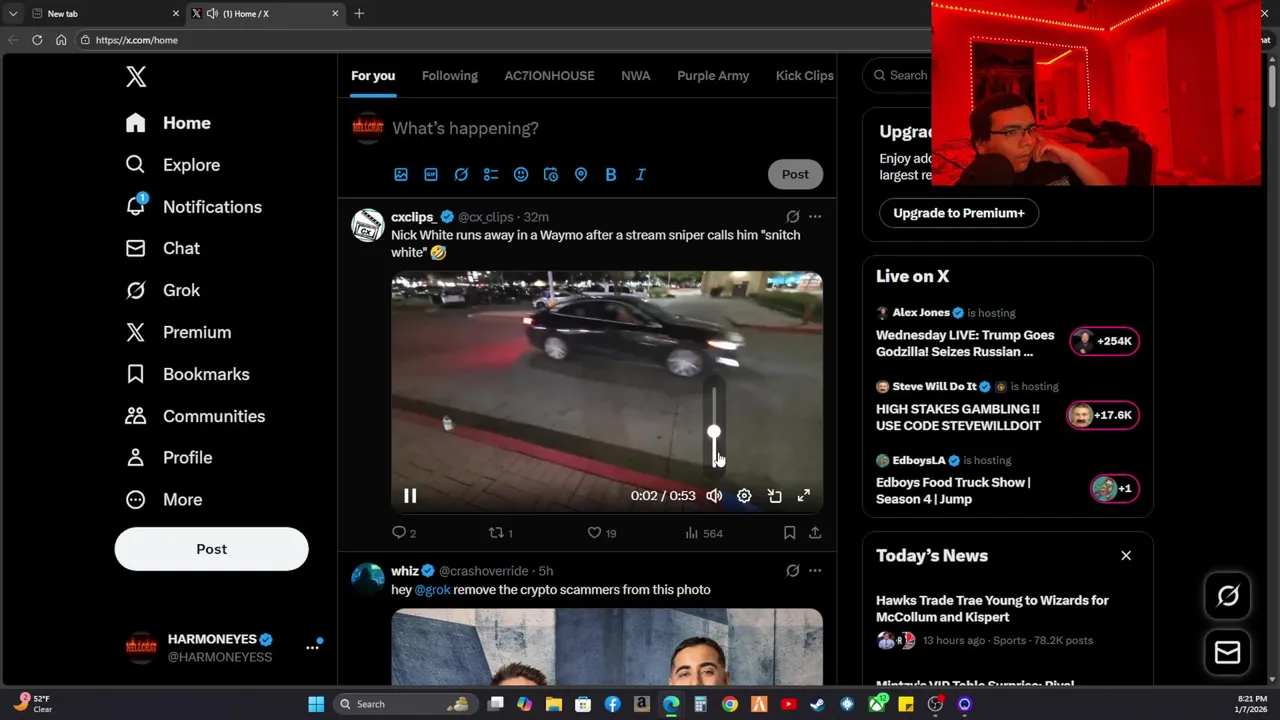Bookmark the cxclips_ post
Screen dimensions: 1280x720
789,533
